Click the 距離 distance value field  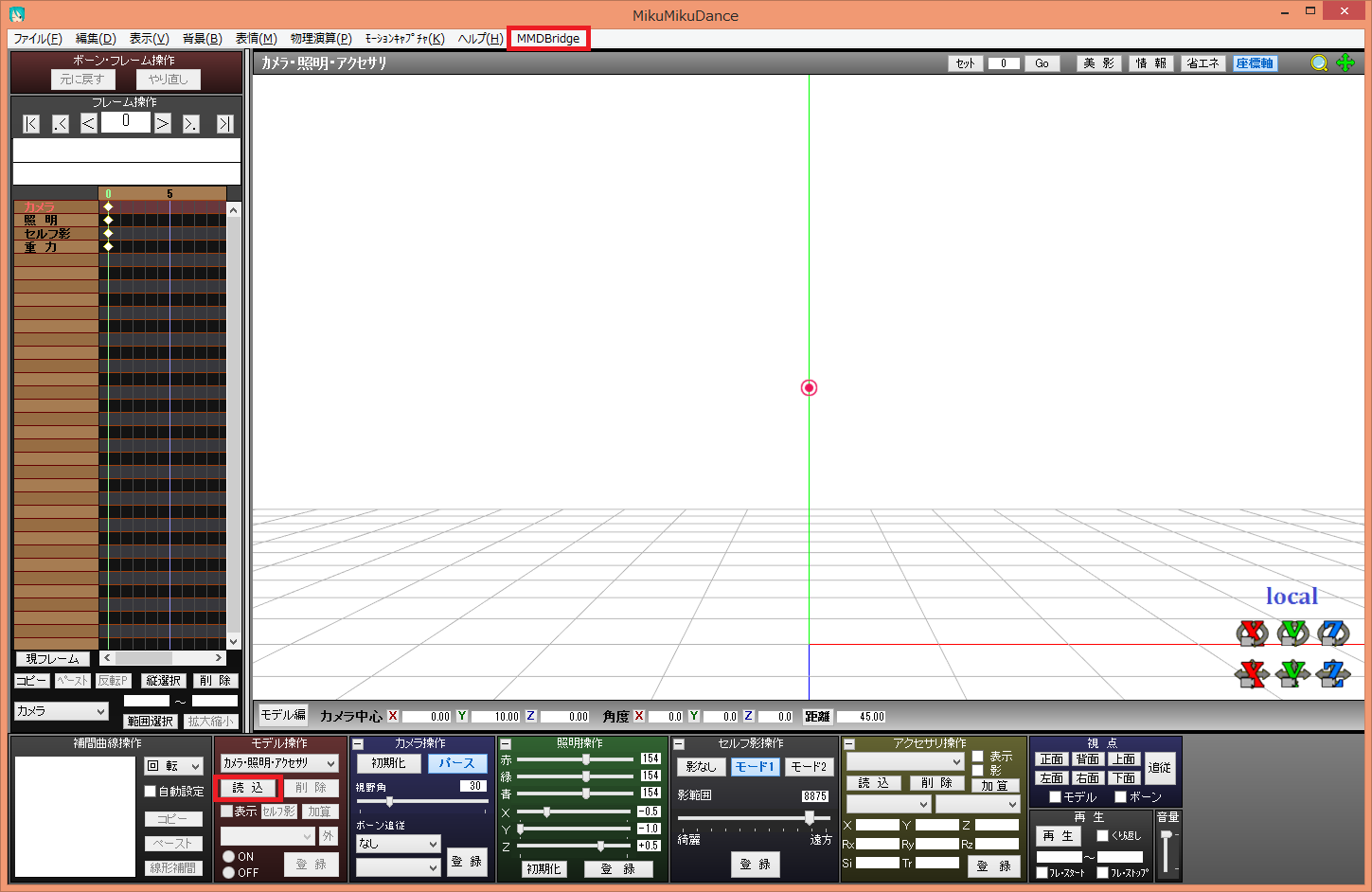pos(862,717)
